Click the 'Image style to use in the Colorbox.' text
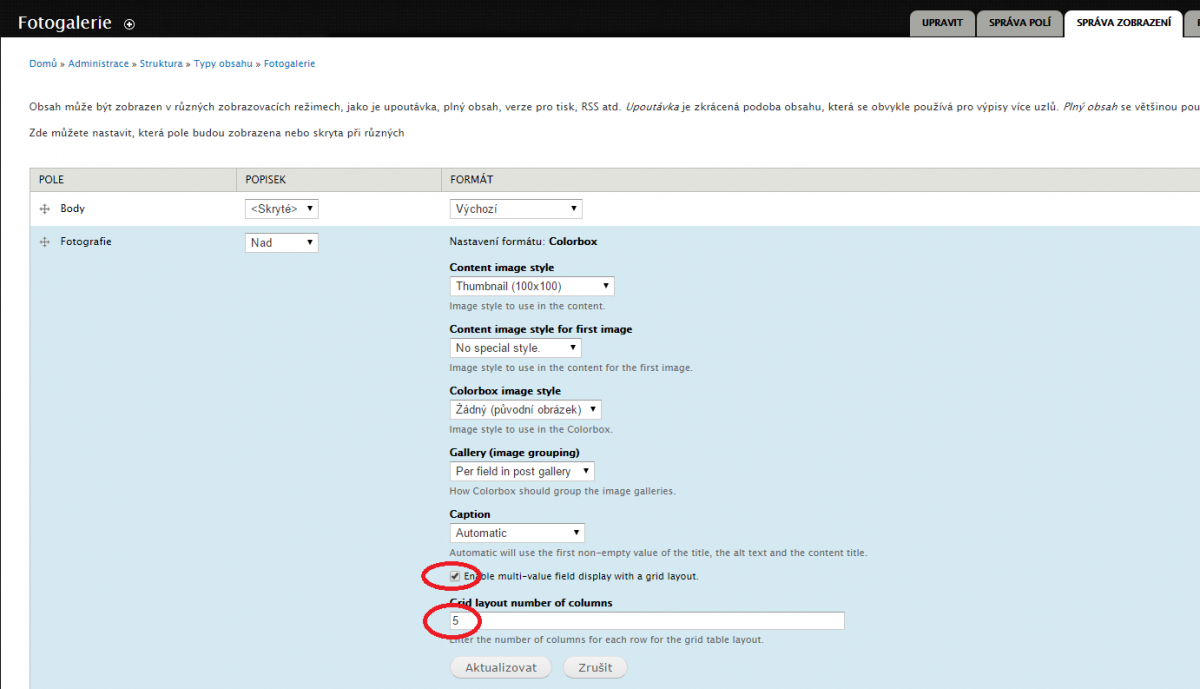The width and height of the screenshot is (1200, 689). point(531,430)
